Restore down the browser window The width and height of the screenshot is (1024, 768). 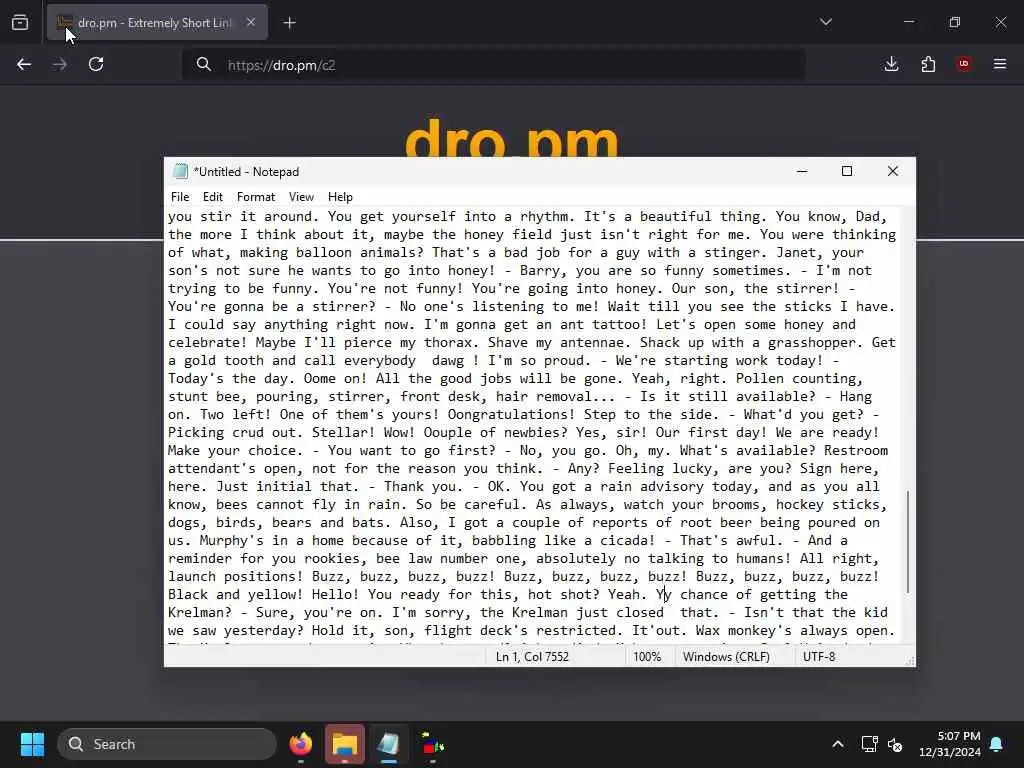click(954, 22)
